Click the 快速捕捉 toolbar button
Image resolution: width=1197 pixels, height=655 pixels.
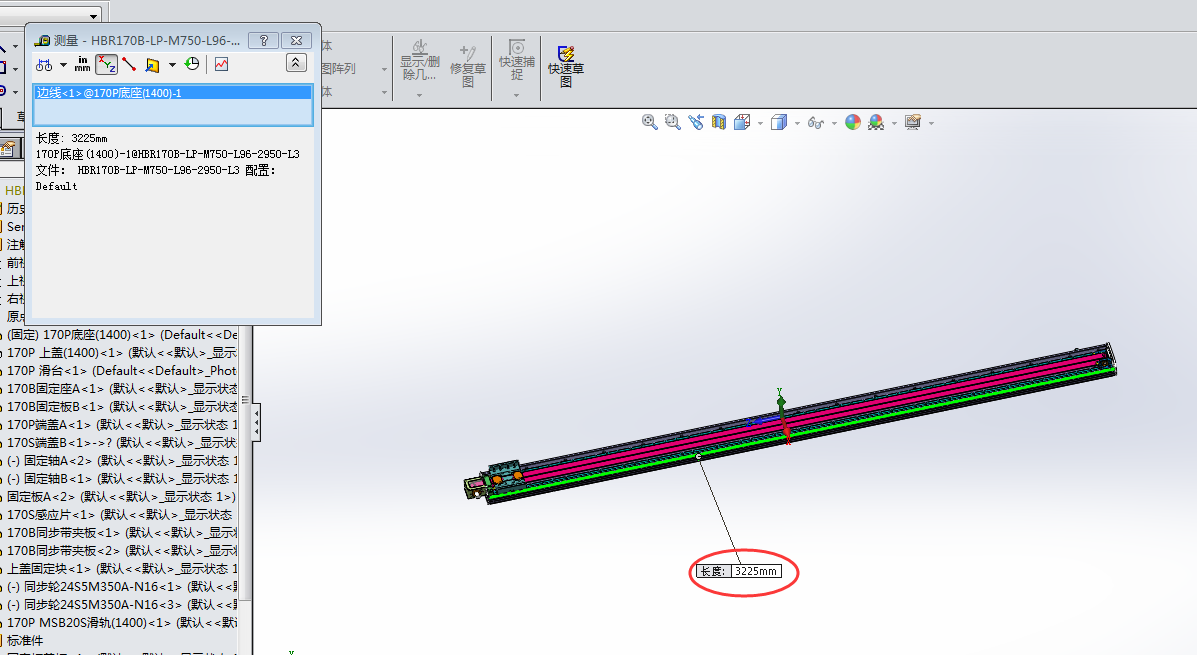point(517,60)
